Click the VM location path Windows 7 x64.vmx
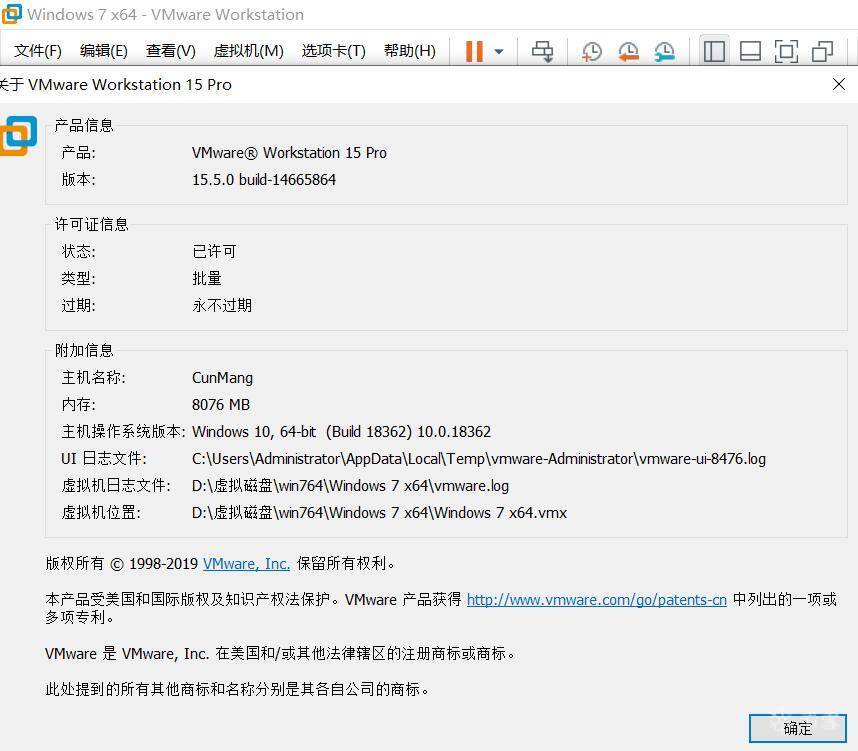858x751 pixels. point(379,512)
